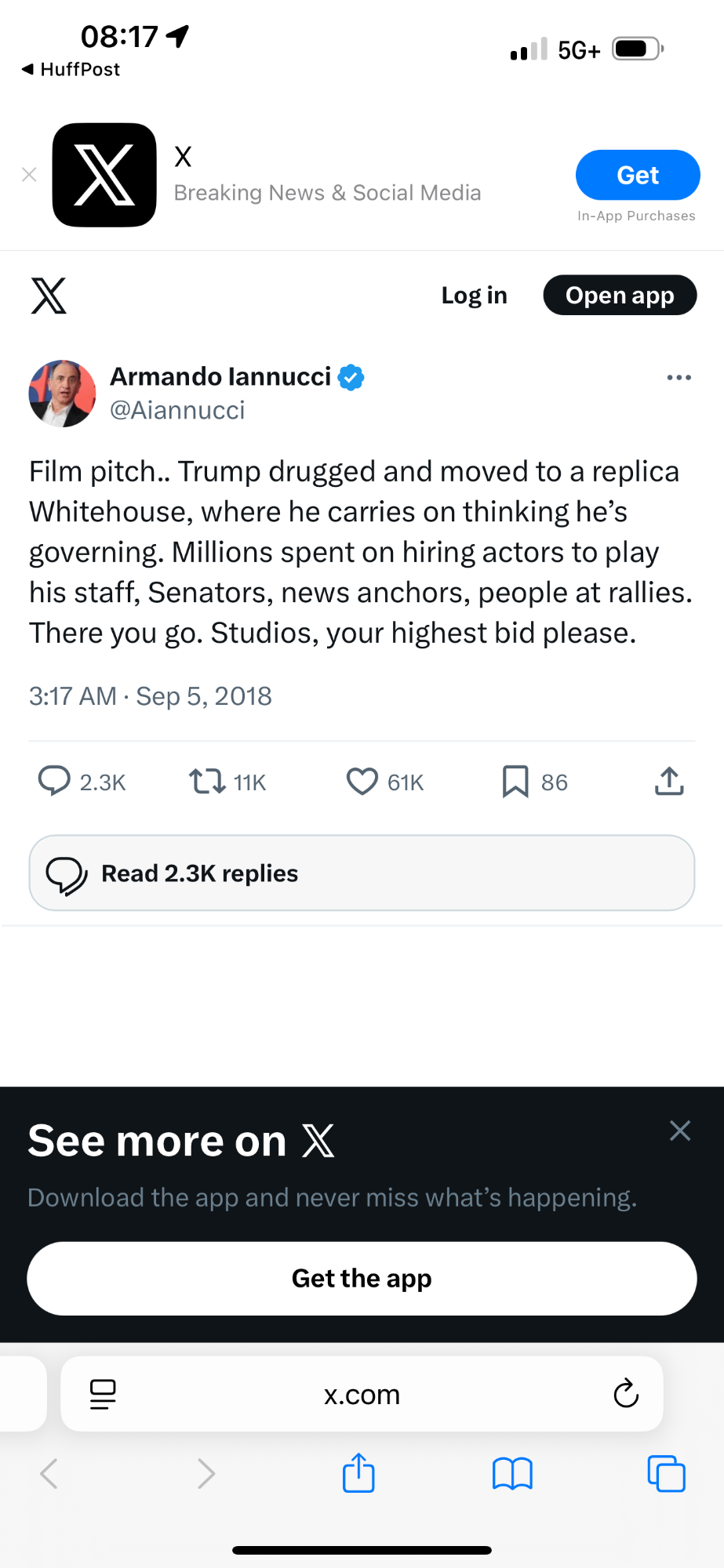Dismiss the X app store banner
This screenshot has width=724, height=1568.
pyautogui.click(x=29, y=175)
